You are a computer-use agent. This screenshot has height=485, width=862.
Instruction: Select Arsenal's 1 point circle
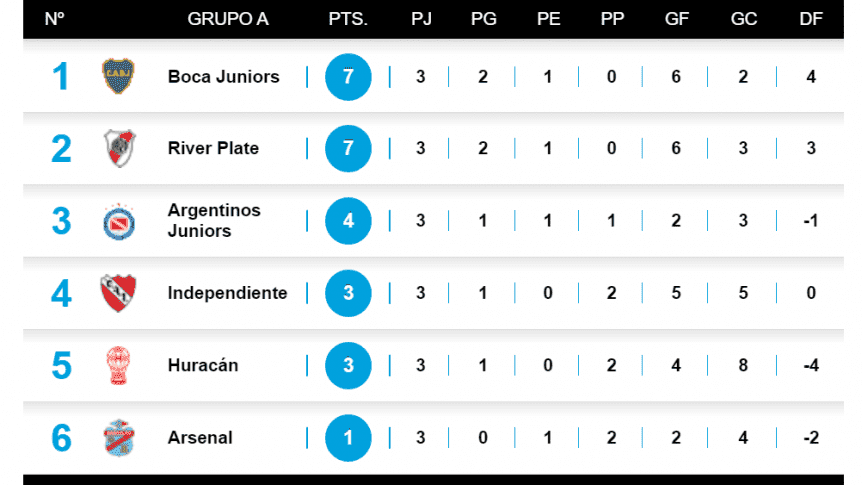pos(348,438)
